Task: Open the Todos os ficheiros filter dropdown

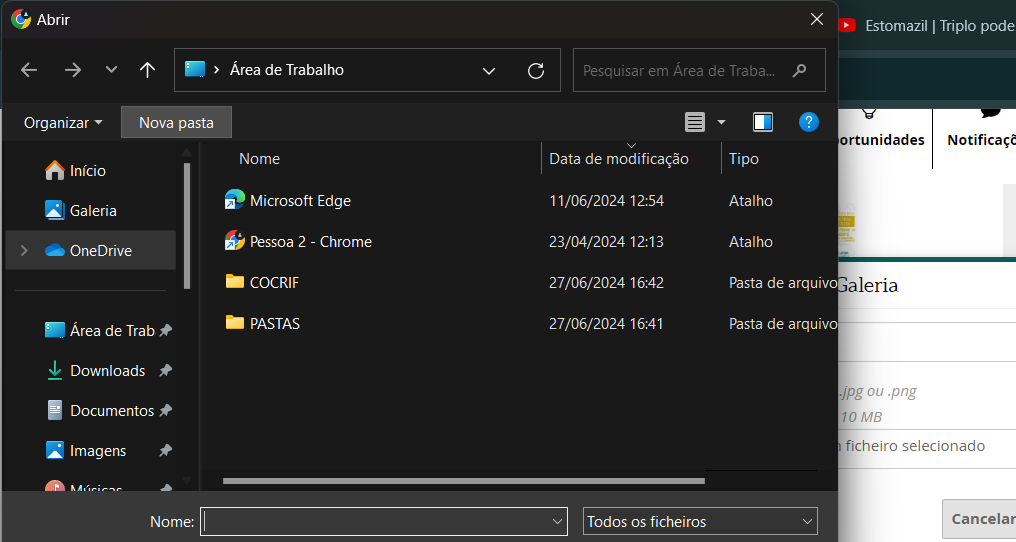Action: pyautogui.click(x=700, y=521)
